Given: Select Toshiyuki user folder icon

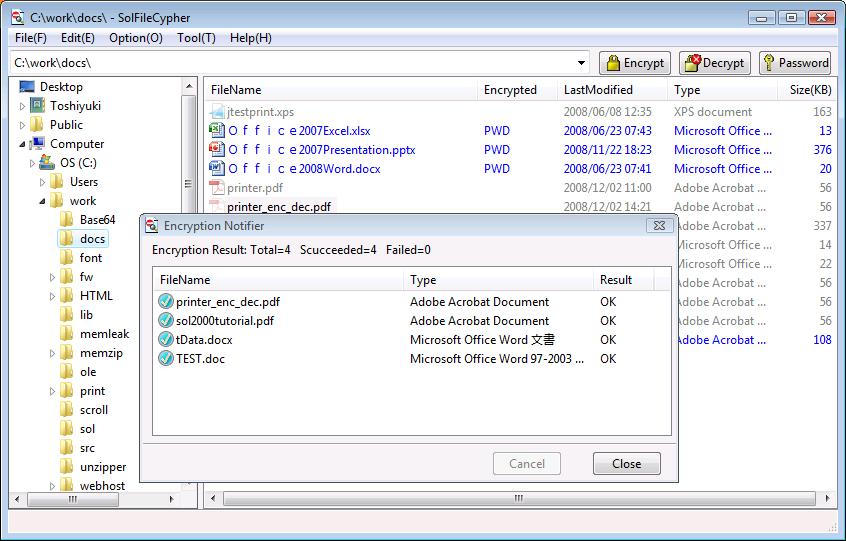Looking at the screenshot, I should (37, 106).
